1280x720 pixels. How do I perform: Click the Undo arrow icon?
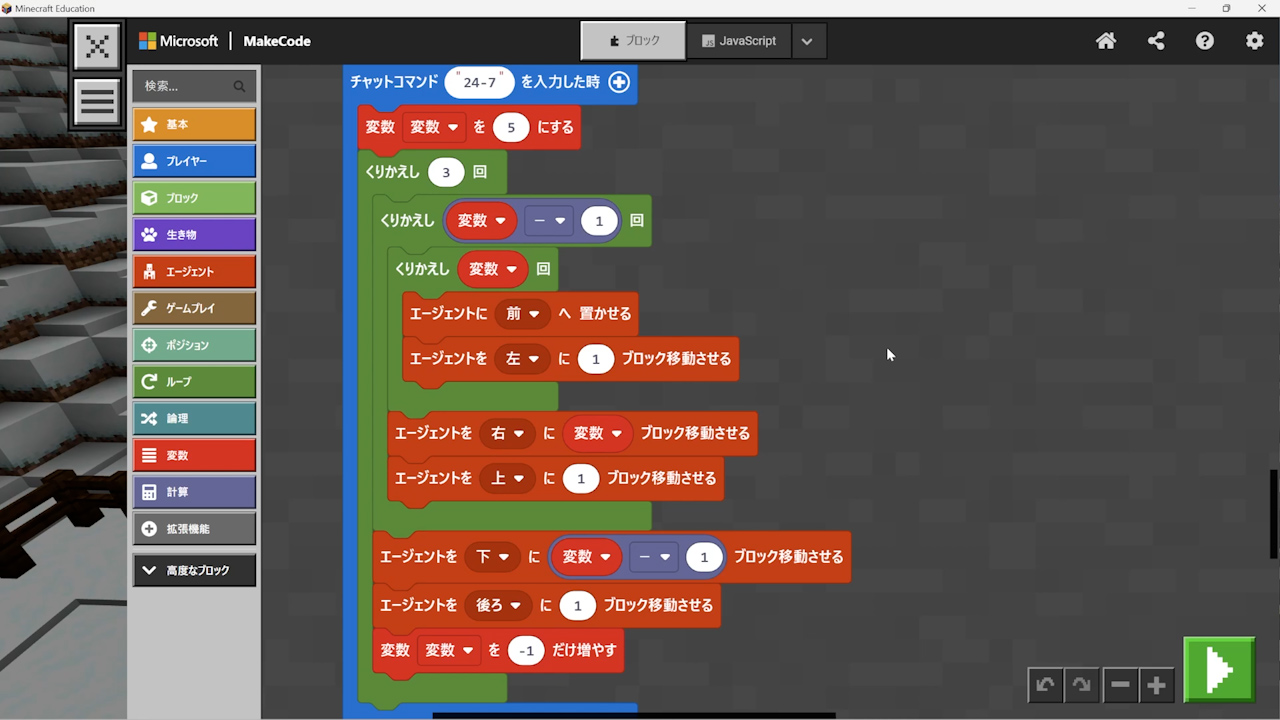tap(1045, 685)
